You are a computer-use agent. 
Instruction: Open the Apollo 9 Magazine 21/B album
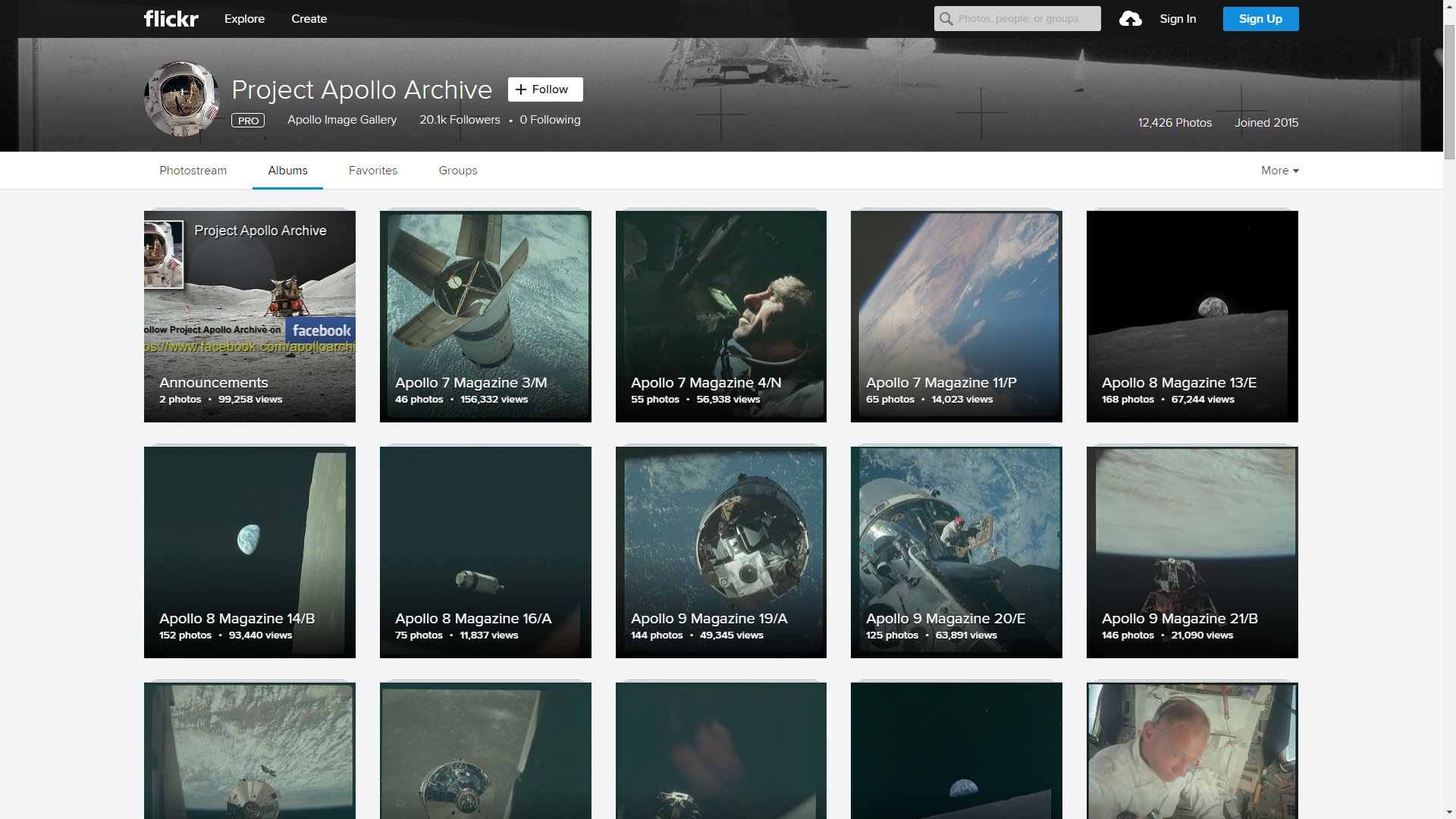tap(1192, 552)
